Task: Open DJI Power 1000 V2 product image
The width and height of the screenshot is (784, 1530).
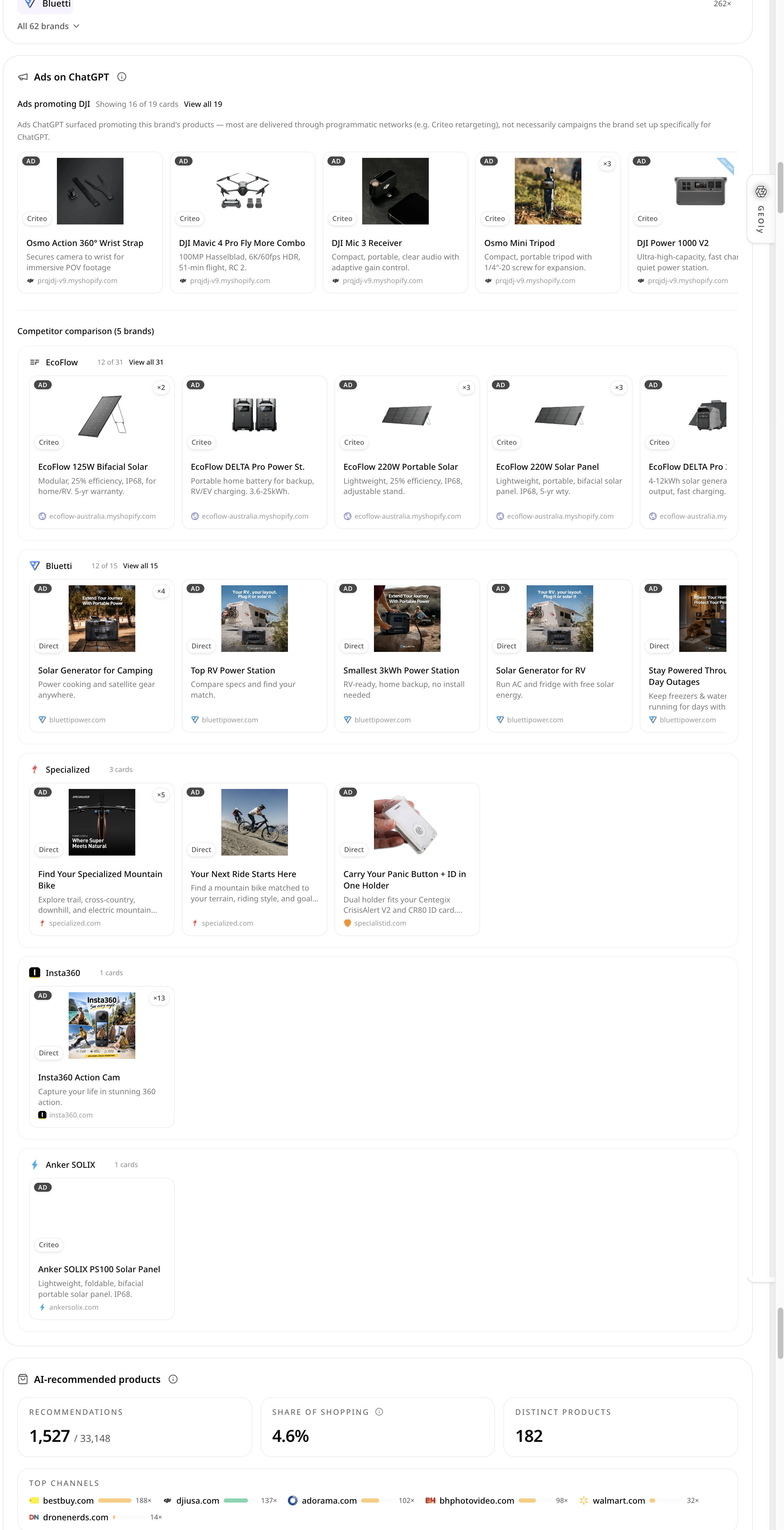Action: click(701, 191)
